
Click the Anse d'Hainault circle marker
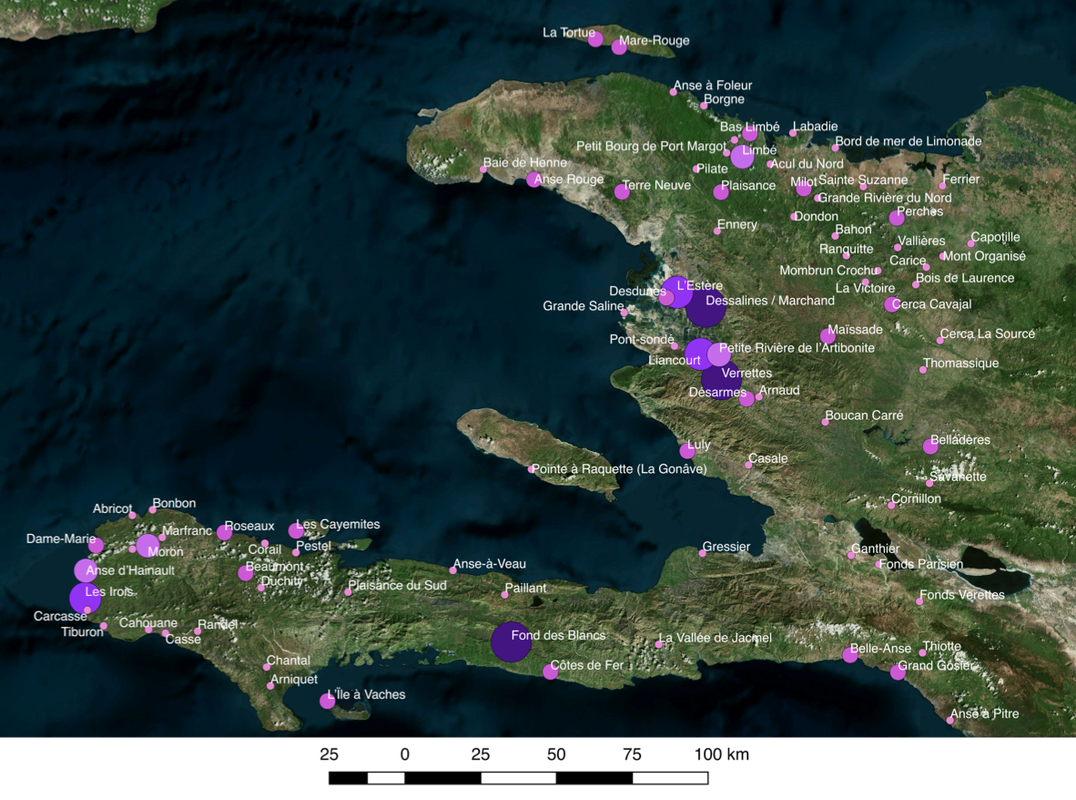point(86,571)
